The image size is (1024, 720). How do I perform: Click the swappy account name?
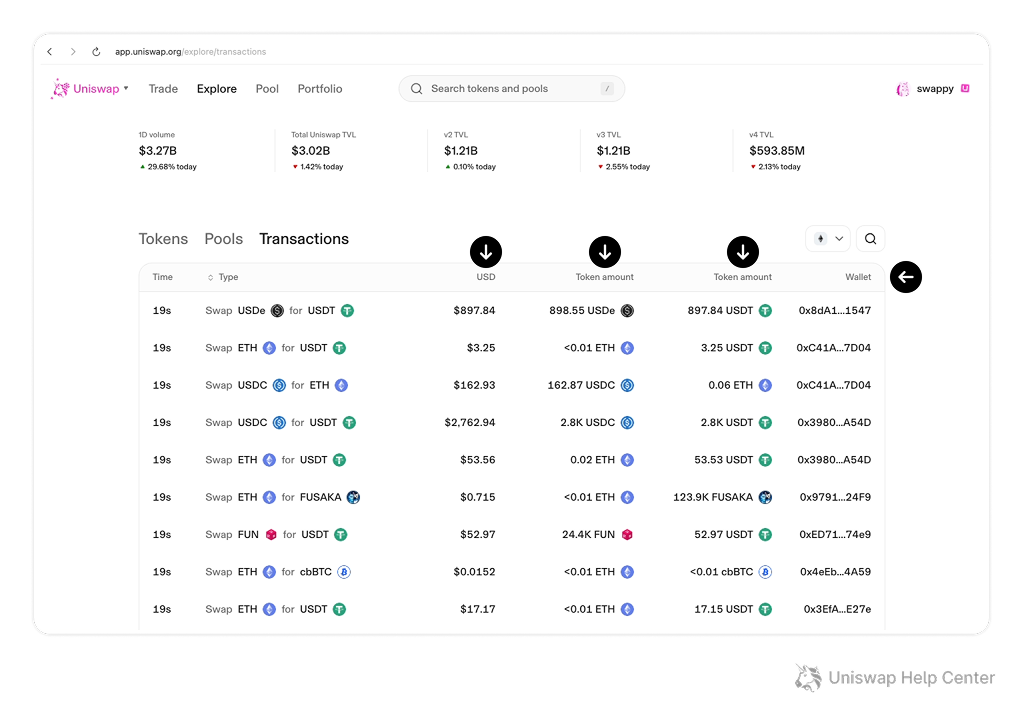pos(935,89)
